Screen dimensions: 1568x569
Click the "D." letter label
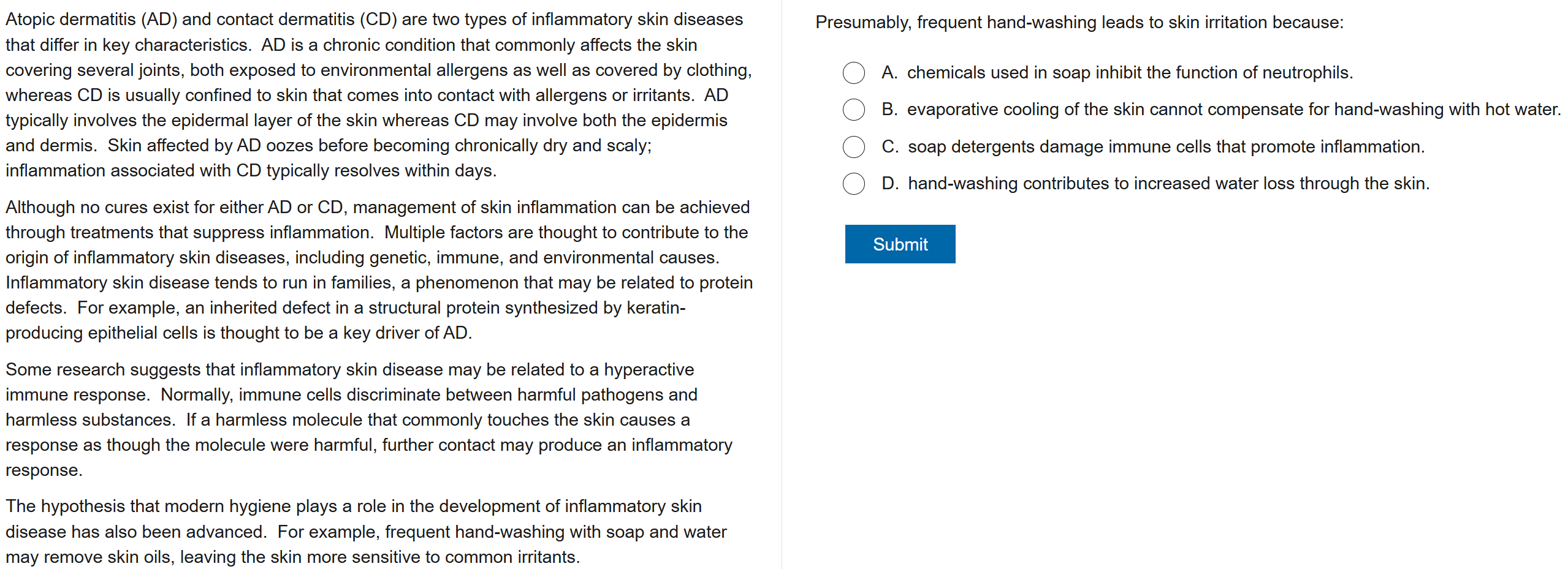(x=890, y=184)
